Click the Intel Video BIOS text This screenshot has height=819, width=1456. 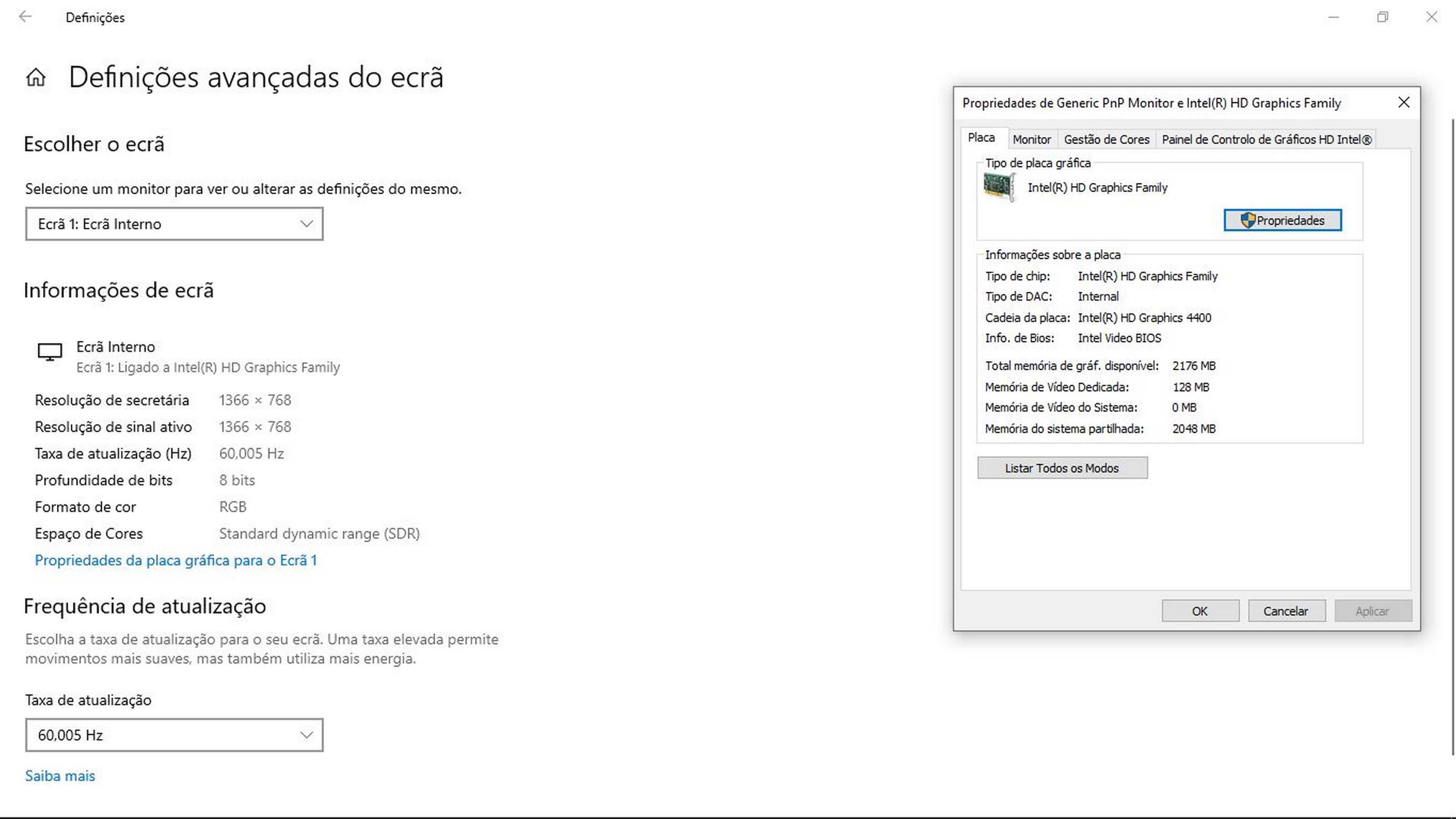point(1119,338)
